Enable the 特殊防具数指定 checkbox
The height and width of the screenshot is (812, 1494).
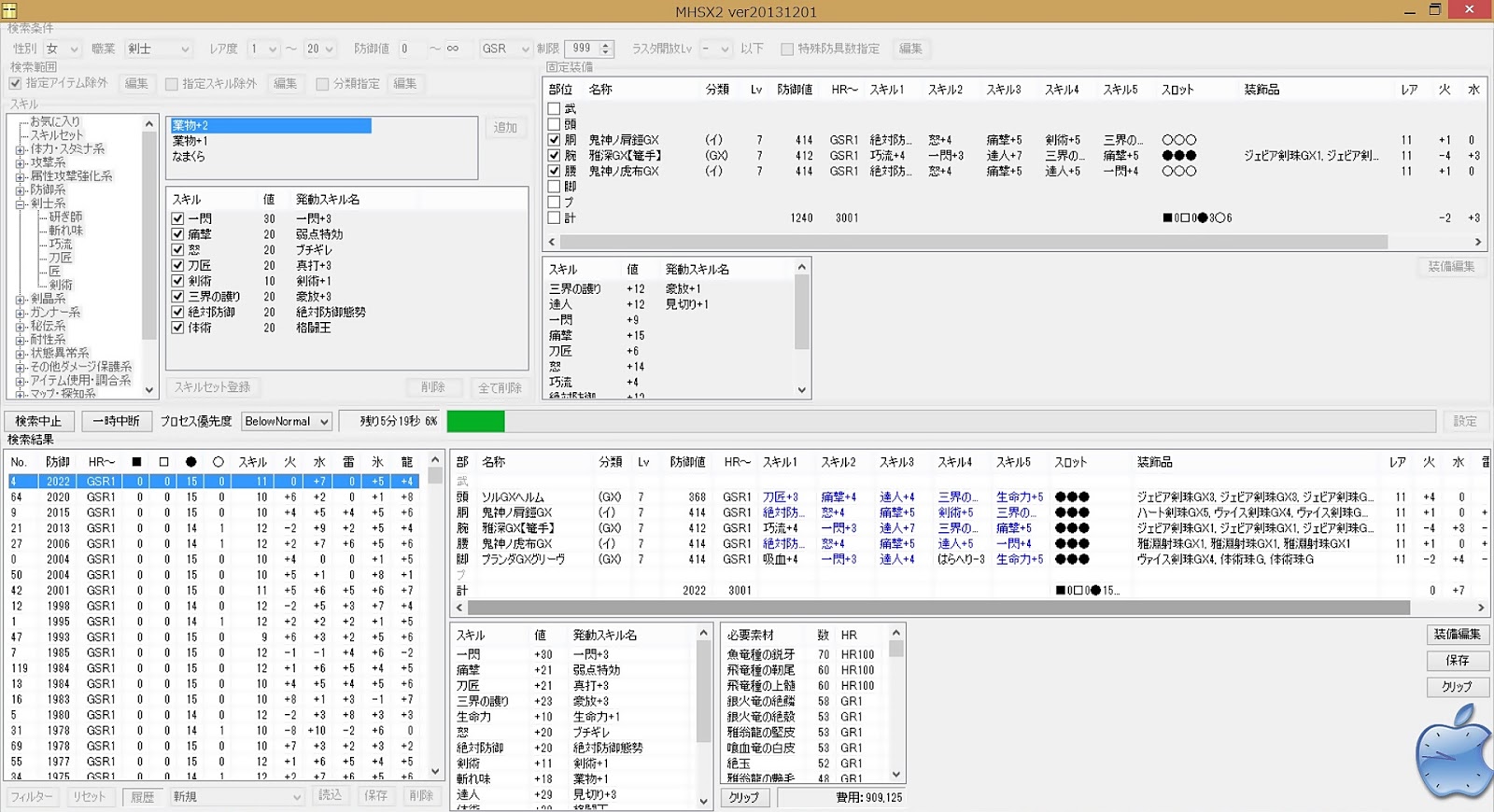tap(787, 49)
